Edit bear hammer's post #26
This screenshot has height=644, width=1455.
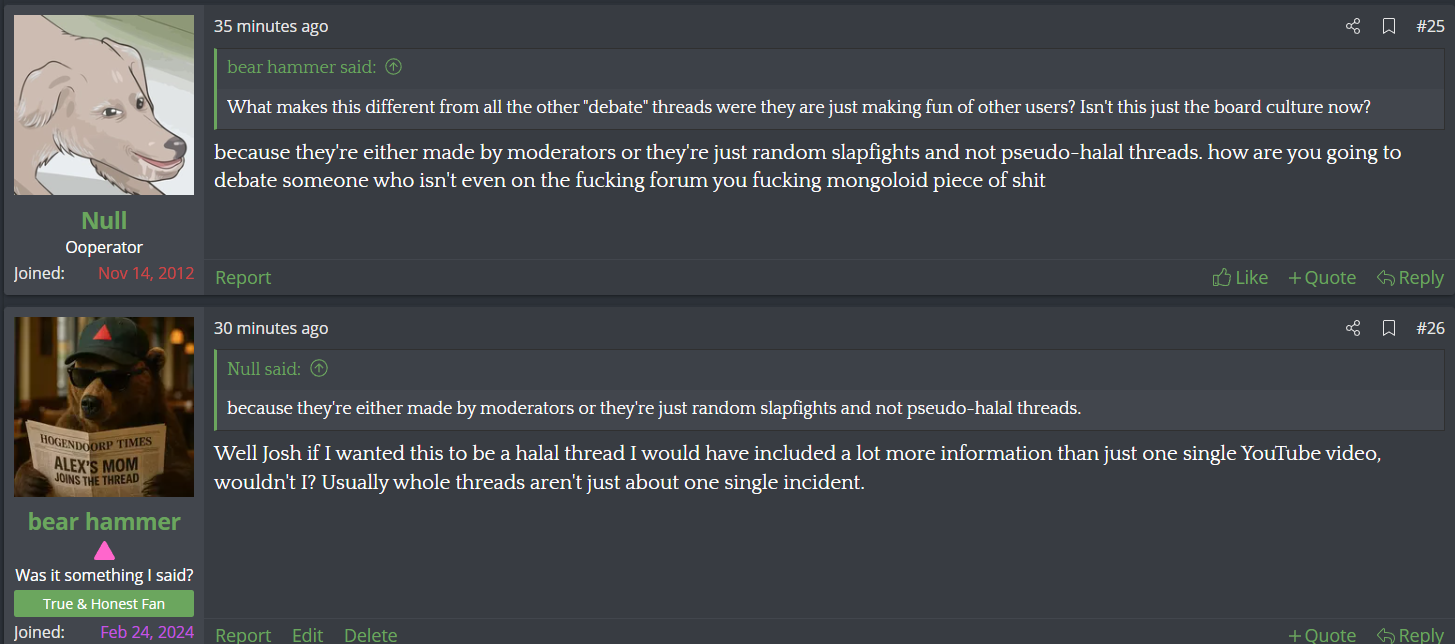307,635
